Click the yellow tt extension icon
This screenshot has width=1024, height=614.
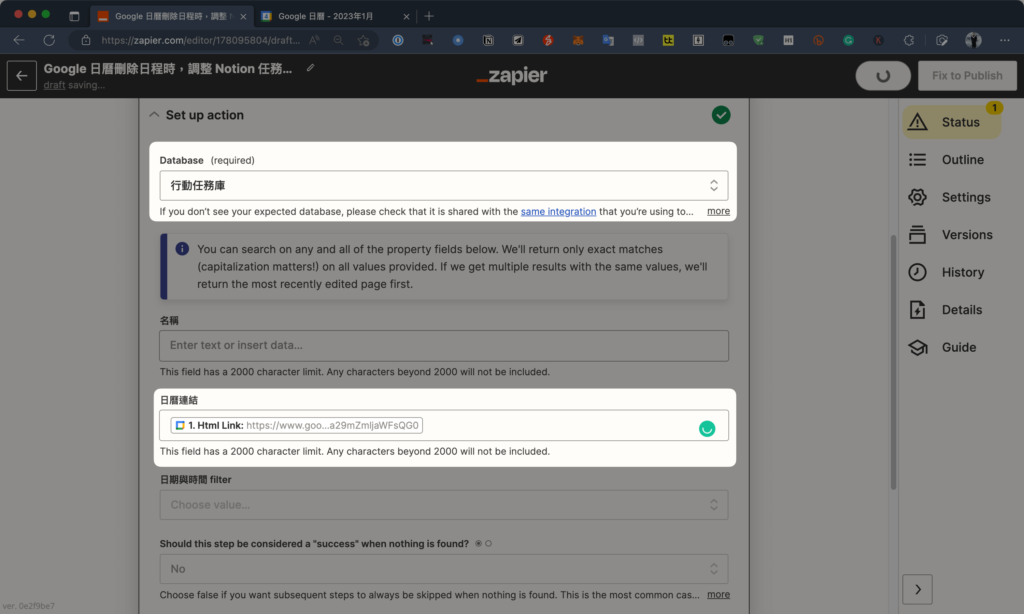click(668, 40)
